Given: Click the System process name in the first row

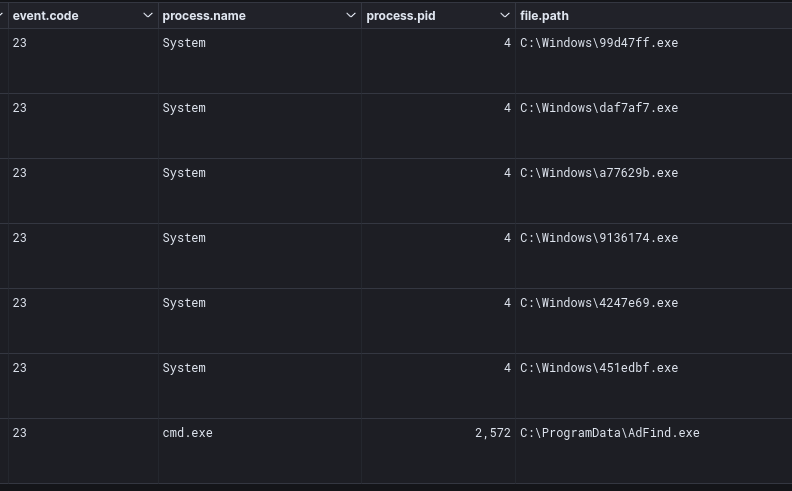Looking at the screenshot, I should tap(184, 43).
